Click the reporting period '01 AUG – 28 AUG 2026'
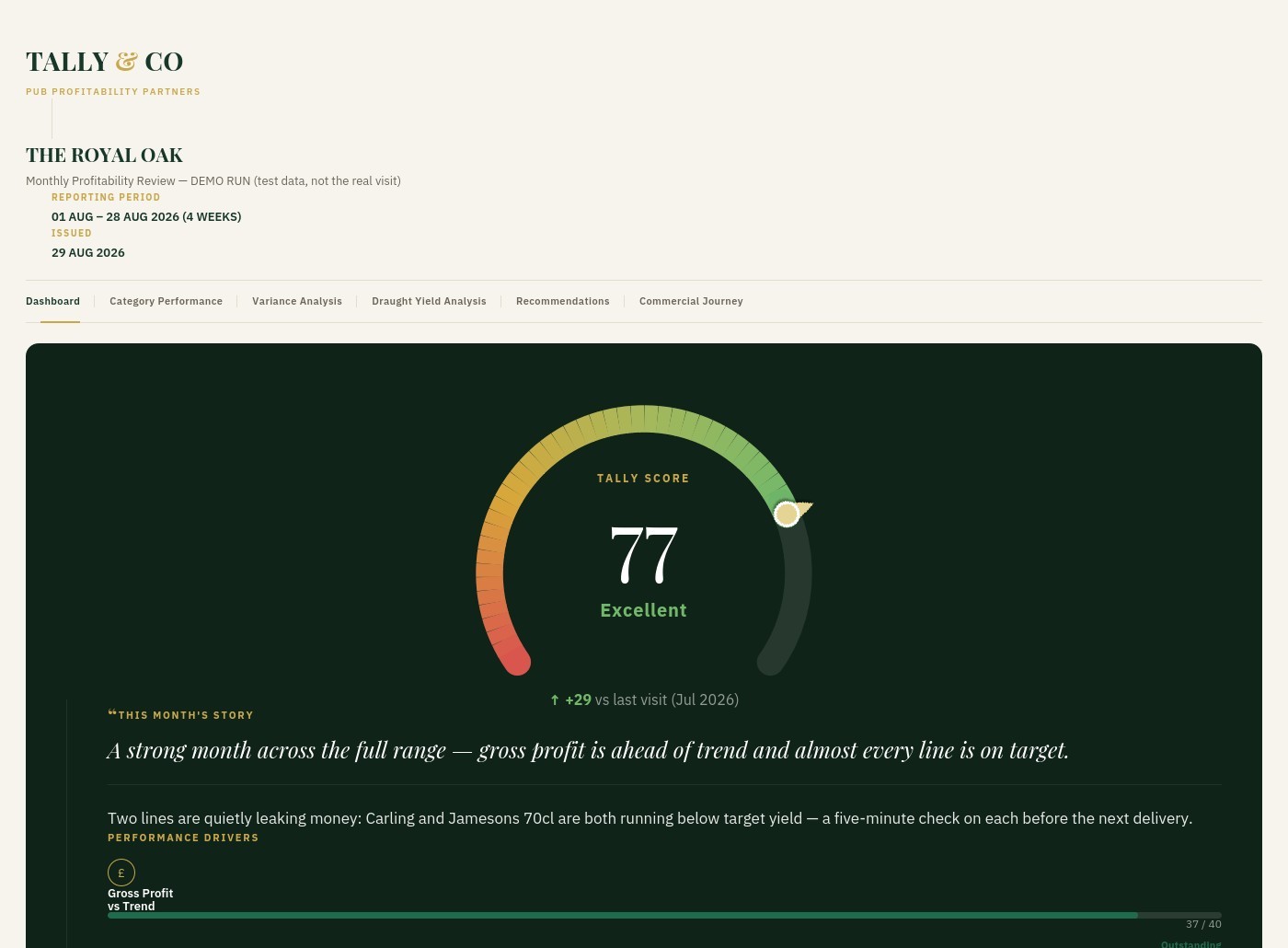Viewport: 1288px width, 948px height. pyautogui.click(x=146, y=217)
